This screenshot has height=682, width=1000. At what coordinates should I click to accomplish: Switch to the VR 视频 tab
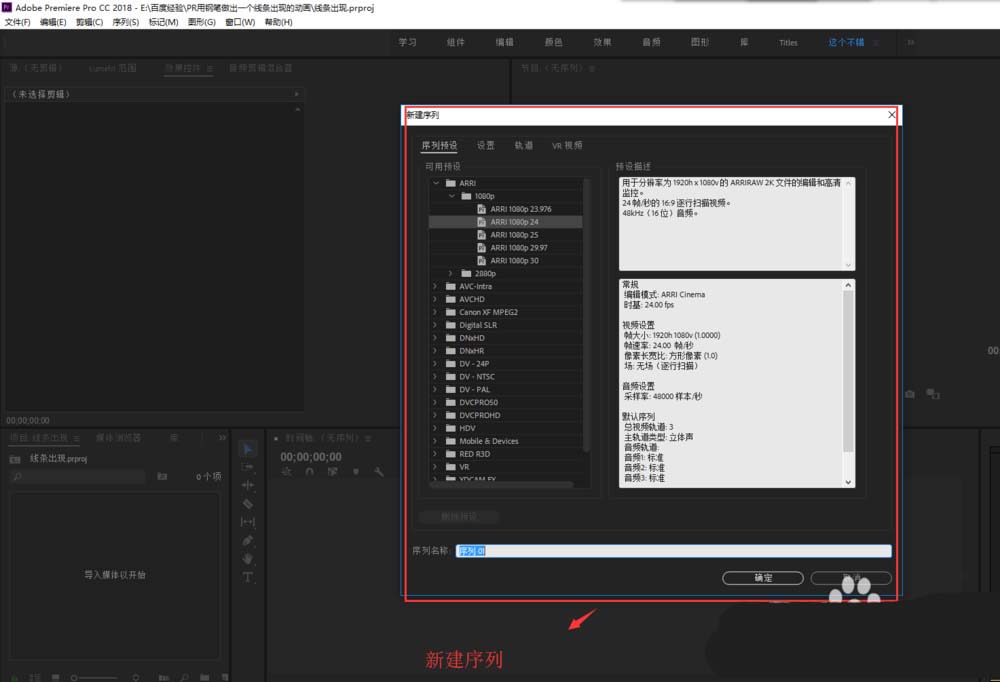(x=567, y=145)
